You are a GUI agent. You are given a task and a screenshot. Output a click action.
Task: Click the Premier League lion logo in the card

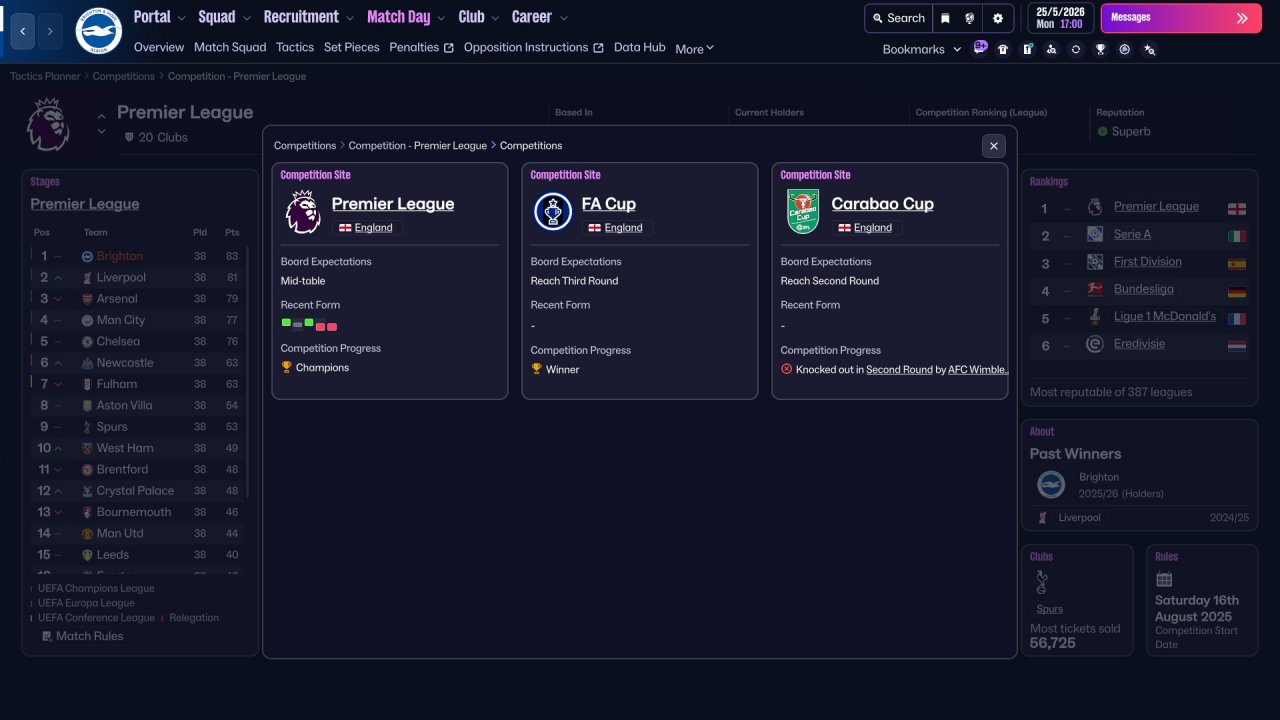303,212
